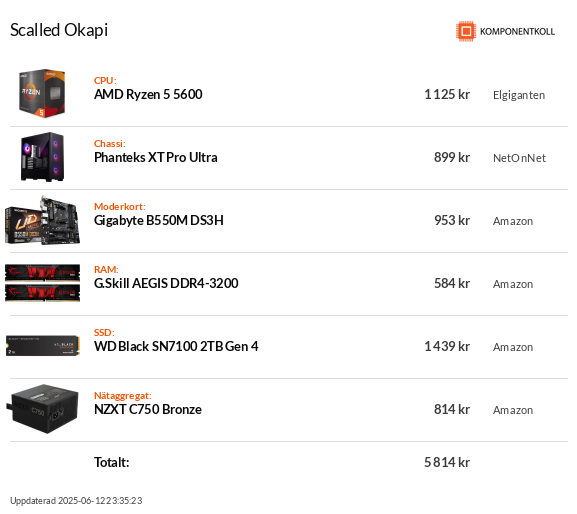The height and width of the screenshot is (514, 577).
Task: Select the Gigabyte B550M DS3H motherboard image
Action: click(x=42, y=220)
